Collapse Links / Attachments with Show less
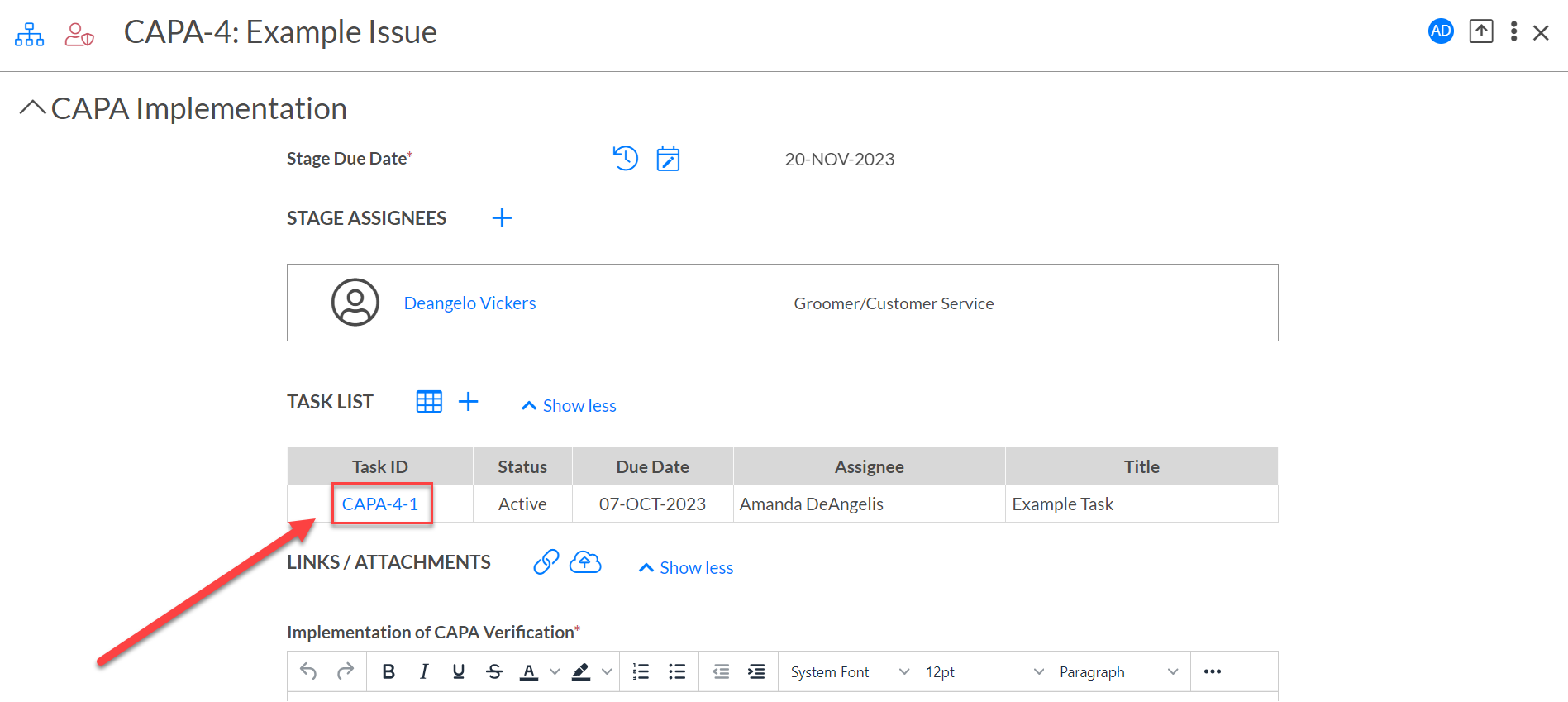This screenshot has height=702, width=1568. click(x=686, y=568)
